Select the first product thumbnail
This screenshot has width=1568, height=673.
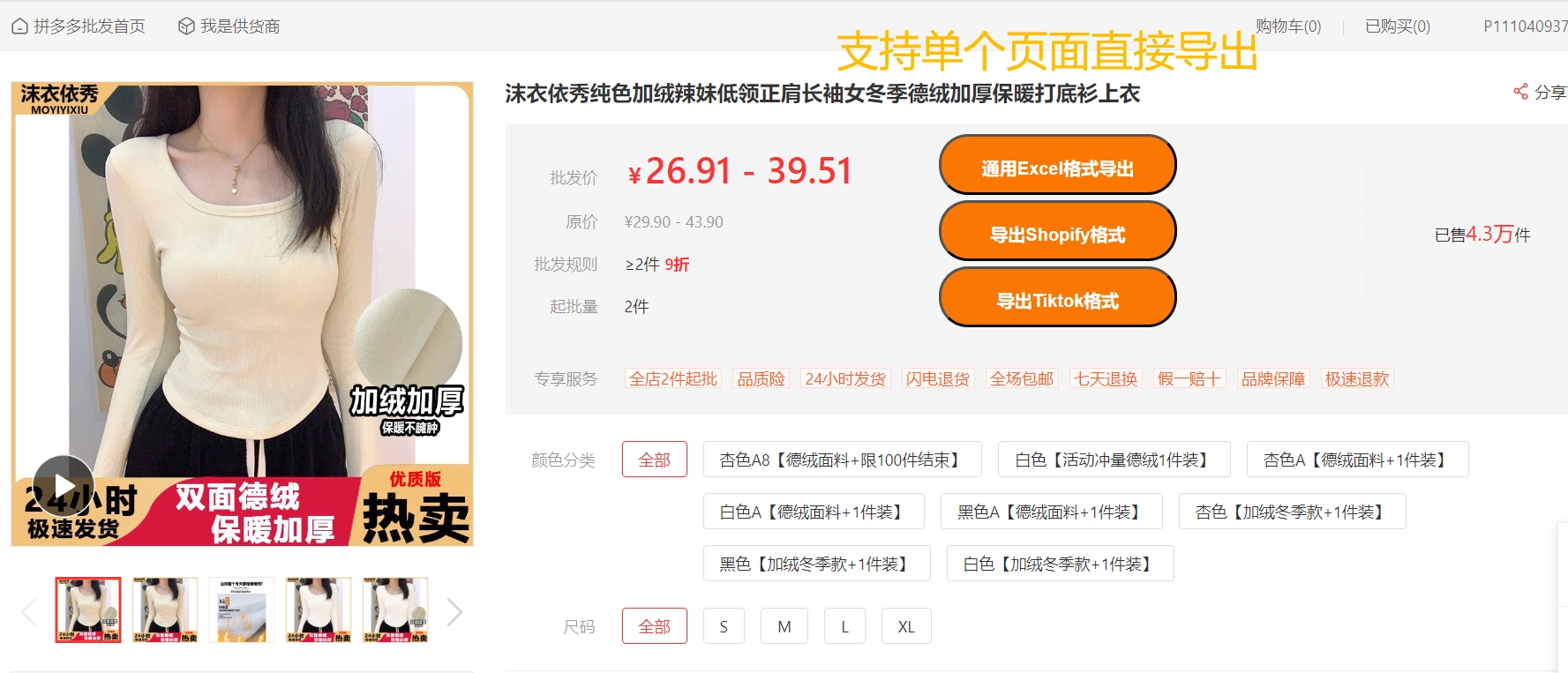coord(88,609)
